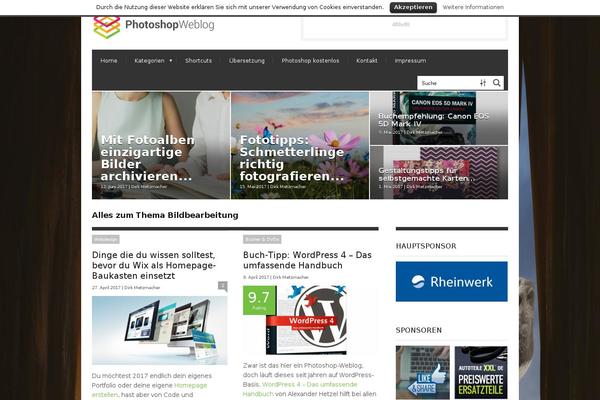Open Buch-Tipp WordPress 4 headline
This screenshot has width=600, height=400.
pyautogui.click(x=307, y=260)
